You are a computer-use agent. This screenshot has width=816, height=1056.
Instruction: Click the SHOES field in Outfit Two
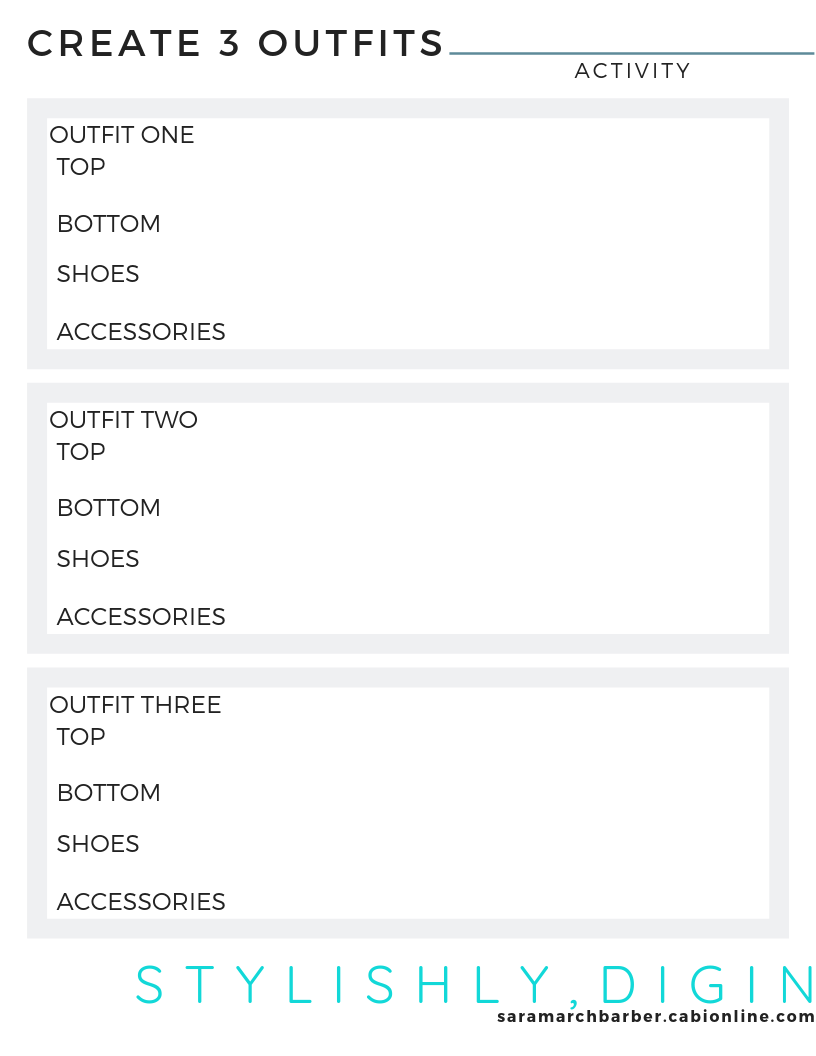click(x=98, y=559)
